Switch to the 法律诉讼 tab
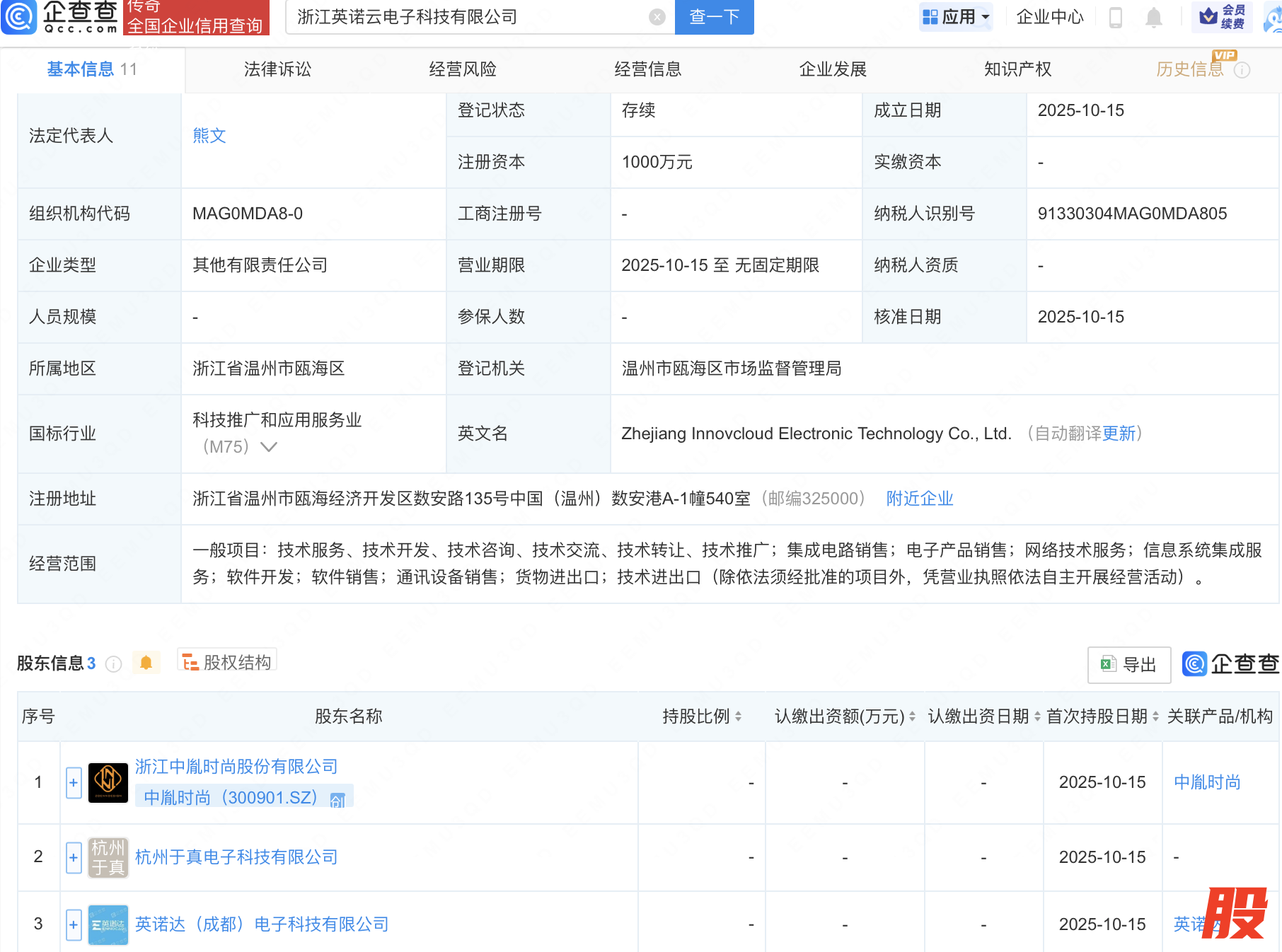Image resolution: width=1282 pixels, height=952 pixels. pyautogui.click(x=277, y=69)
